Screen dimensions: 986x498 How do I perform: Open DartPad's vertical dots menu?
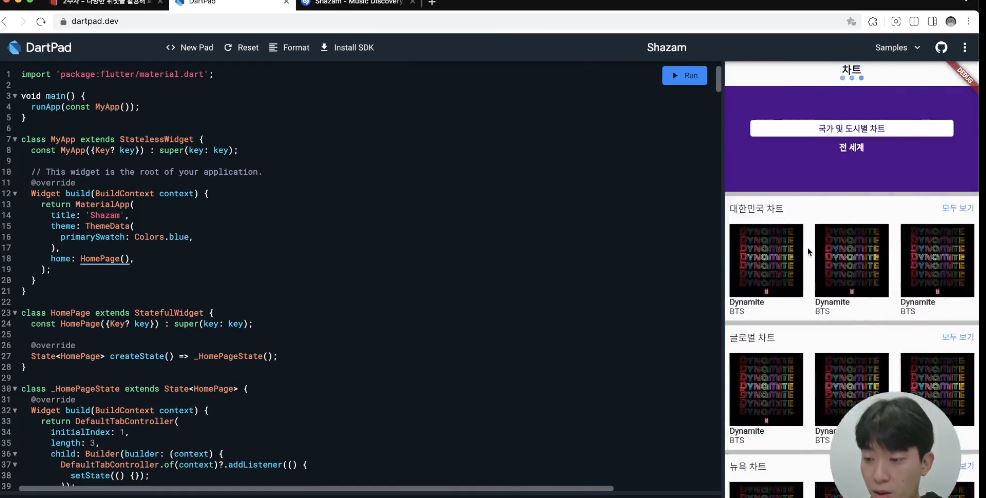[965, 48]
